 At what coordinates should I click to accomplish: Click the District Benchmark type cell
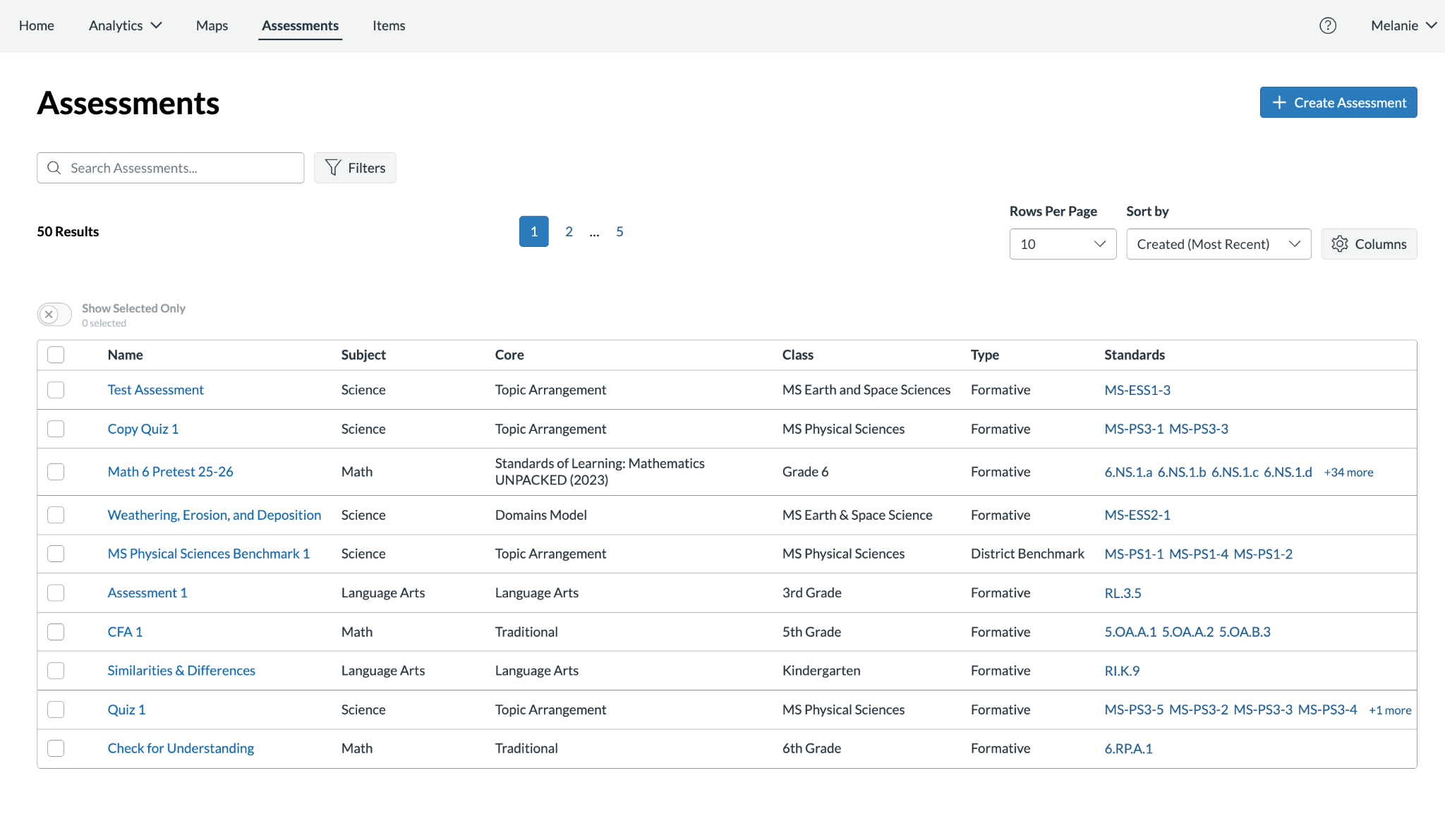[x=1027, y=554]
